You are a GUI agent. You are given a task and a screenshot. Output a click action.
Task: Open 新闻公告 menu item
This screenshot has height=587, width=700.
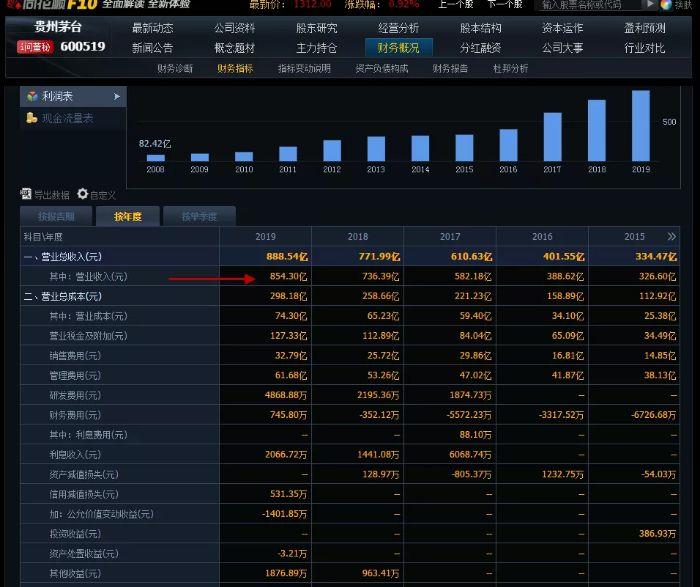pos(152,48)
